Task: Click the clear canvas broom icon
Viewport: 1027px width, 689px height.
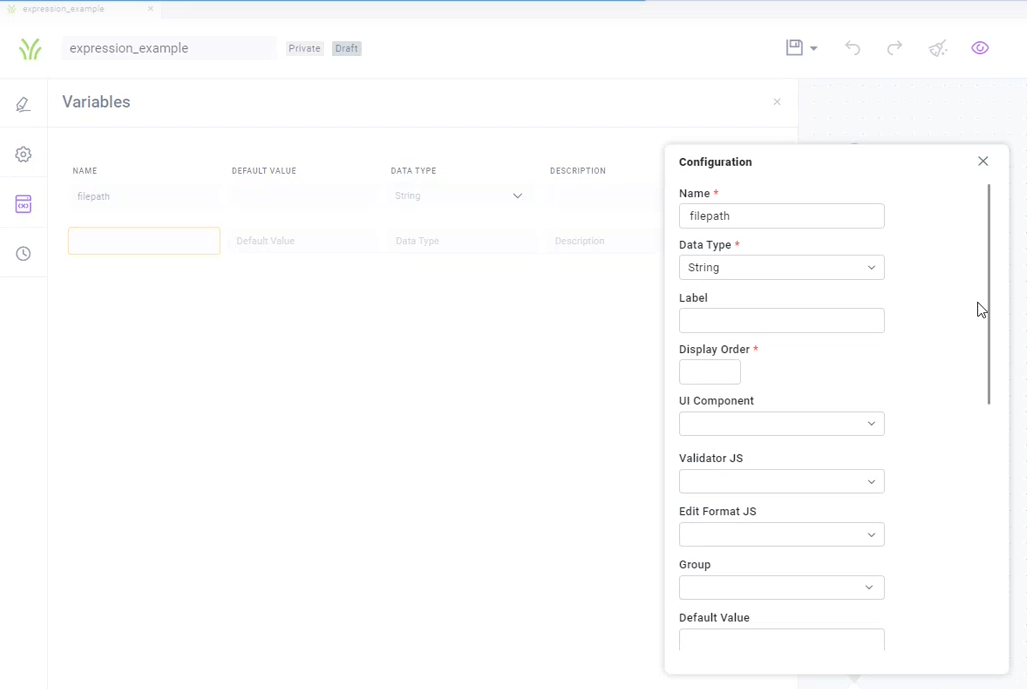Action: (x=937, y=48)
